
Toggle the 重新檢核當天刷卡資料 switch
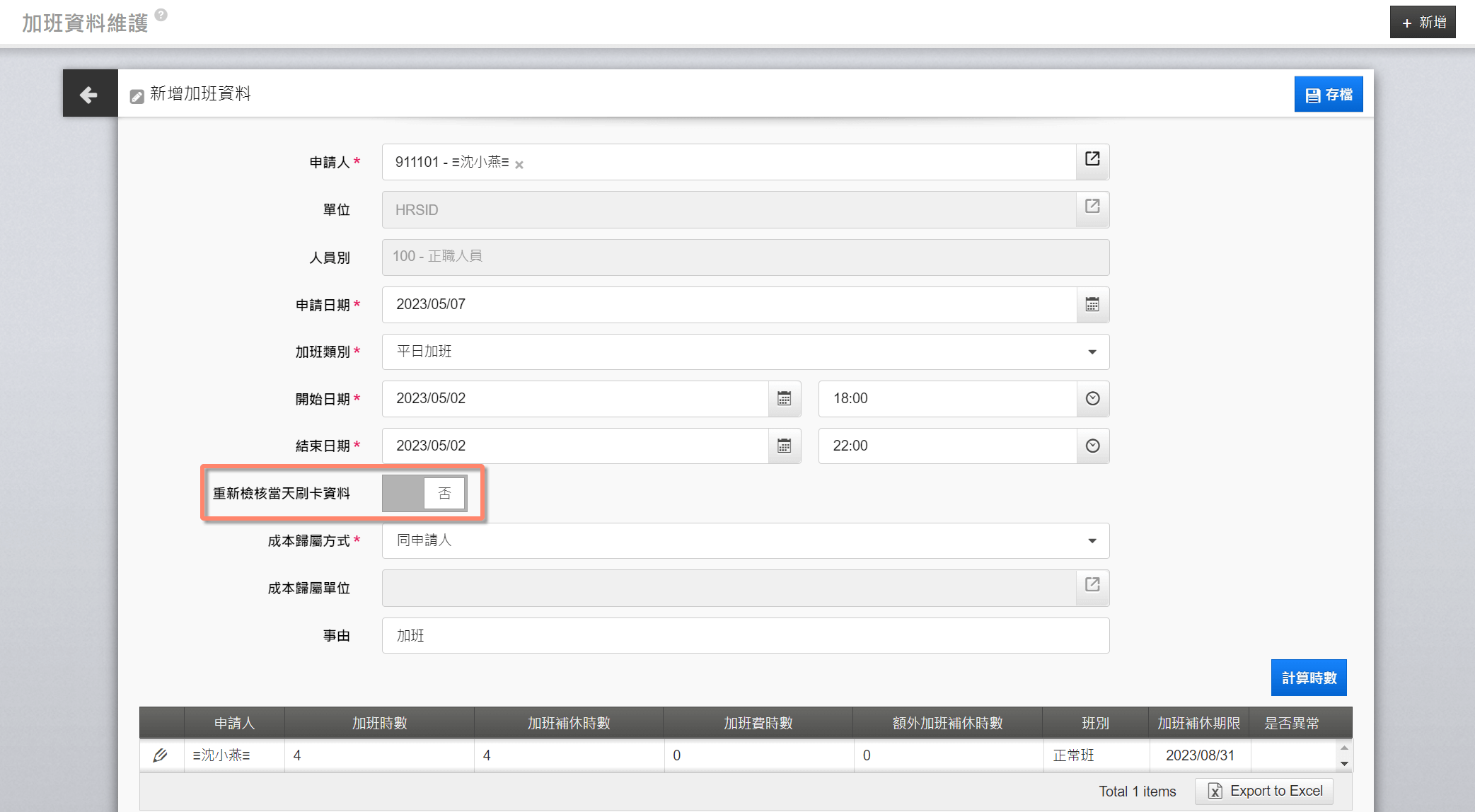pos(424,493)
